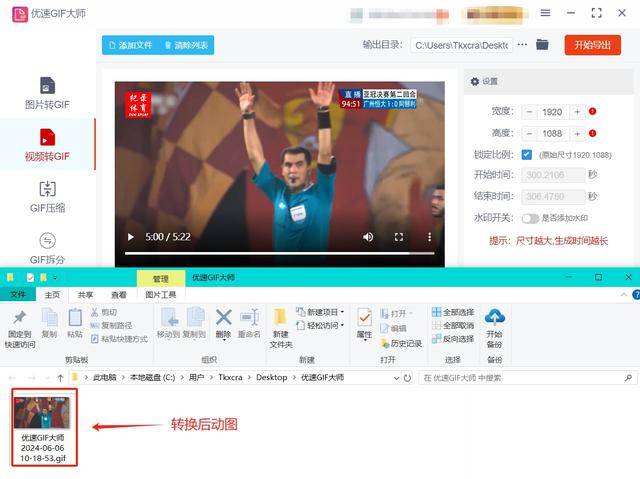Open the 共享 ribbon tab
The height and width of the screenshot is (479, 640).
coord(86,295)
